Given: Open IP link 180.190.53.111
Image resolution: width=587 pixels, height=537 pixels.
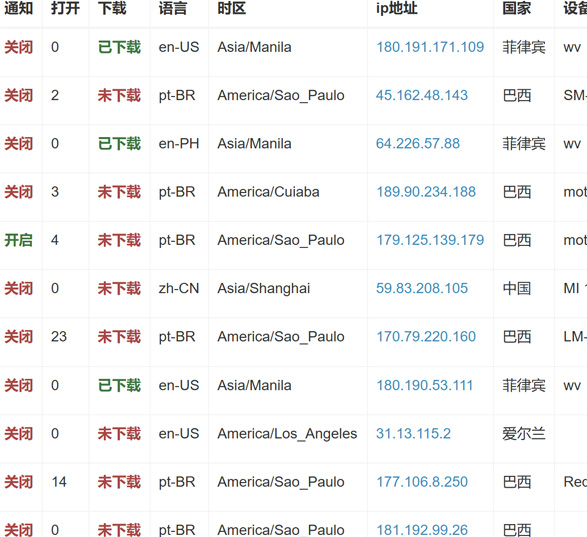Looking at the screenshot, I should point(425,386).
